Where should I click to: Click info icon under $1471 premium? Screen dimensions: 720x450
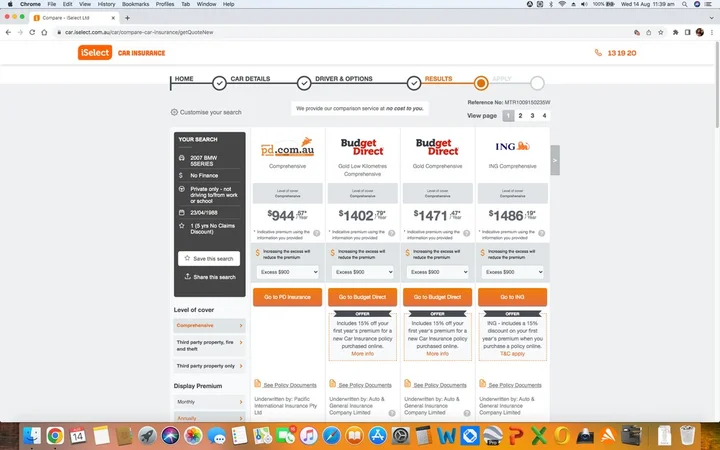pyautogui.click(x=467, y=233)
